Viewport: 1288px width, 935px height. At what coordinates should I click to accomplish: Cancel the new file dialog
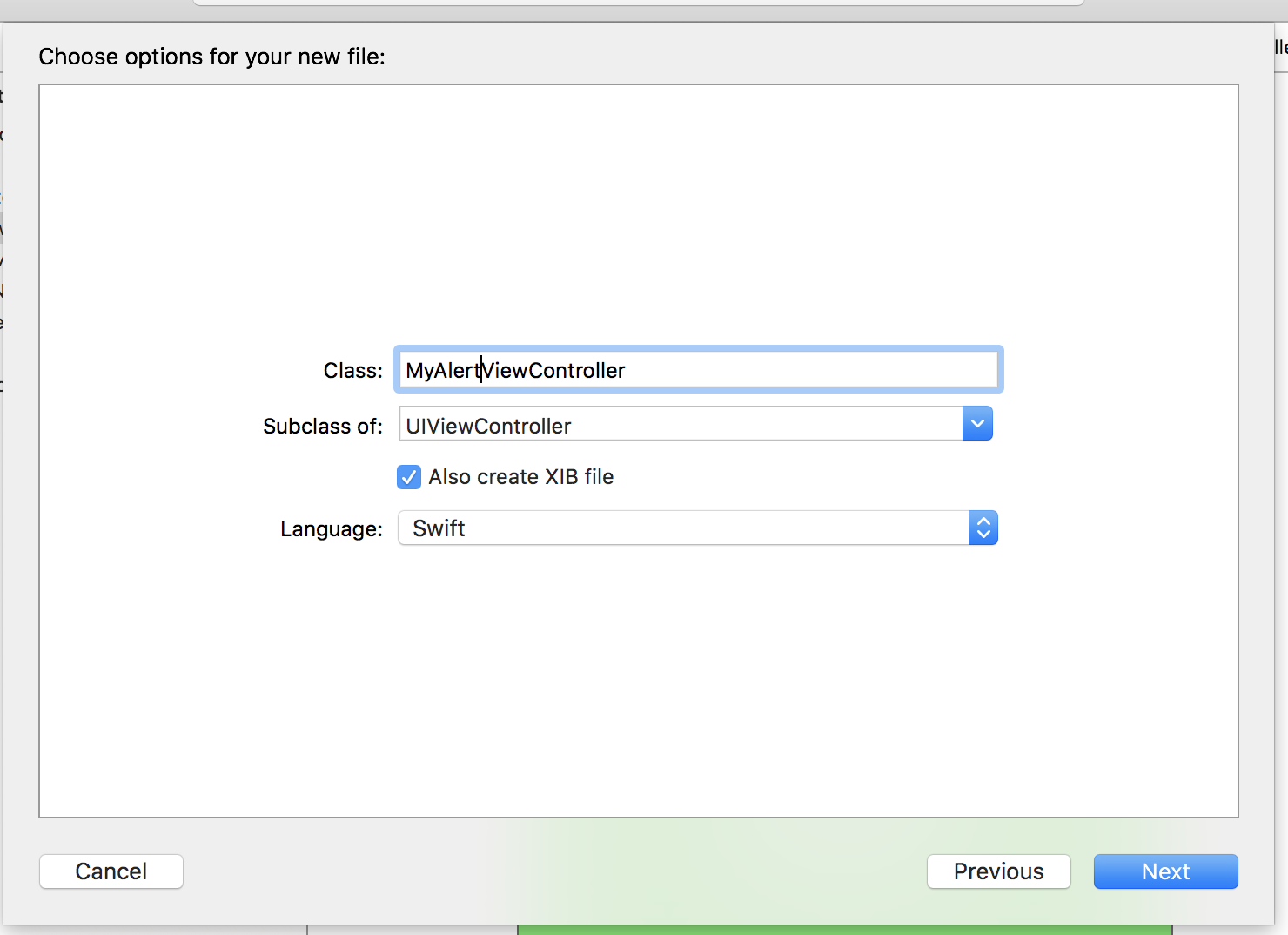coord(111,871)
